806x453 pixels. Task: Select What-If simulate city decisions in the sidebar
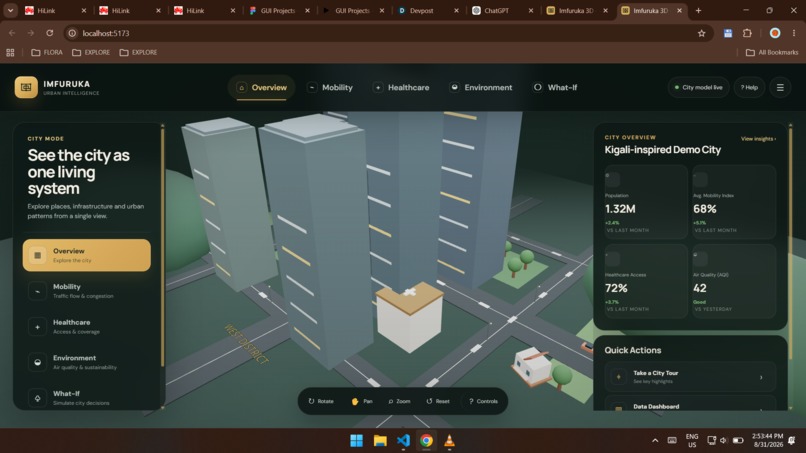pos(86,397)
